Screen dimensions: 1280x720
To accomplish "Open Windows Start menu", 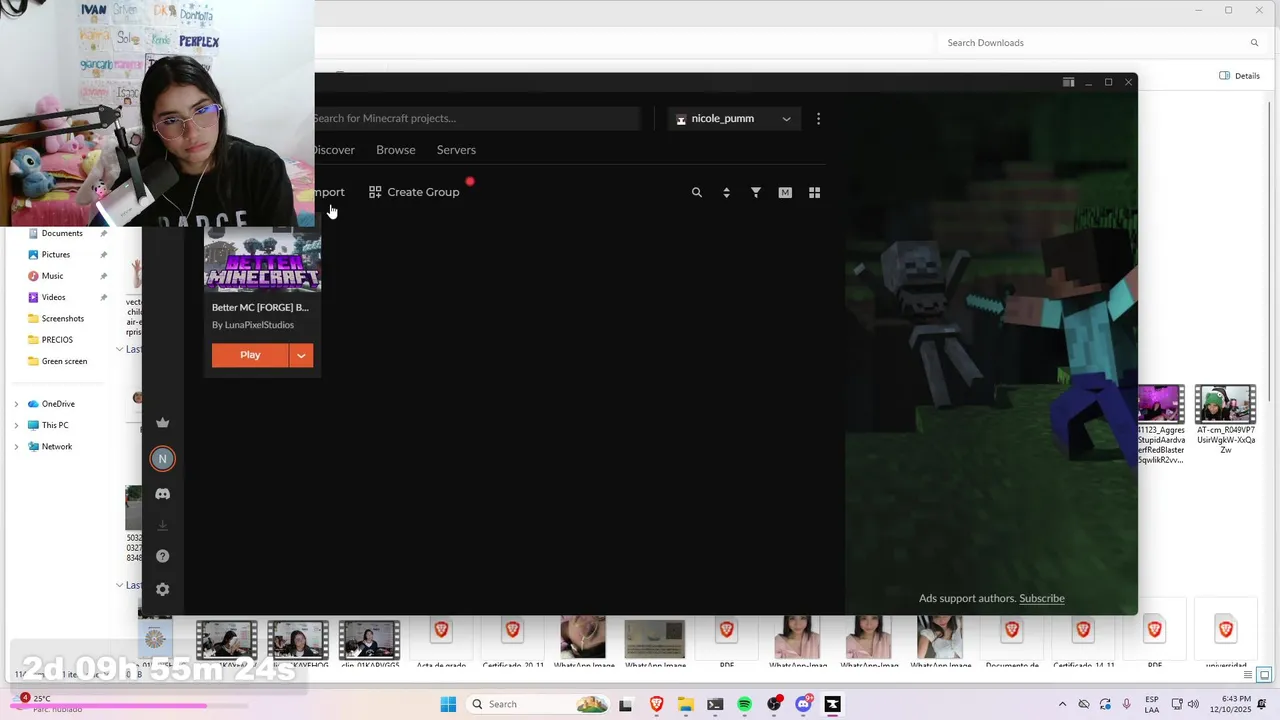I will coord(448,704).
